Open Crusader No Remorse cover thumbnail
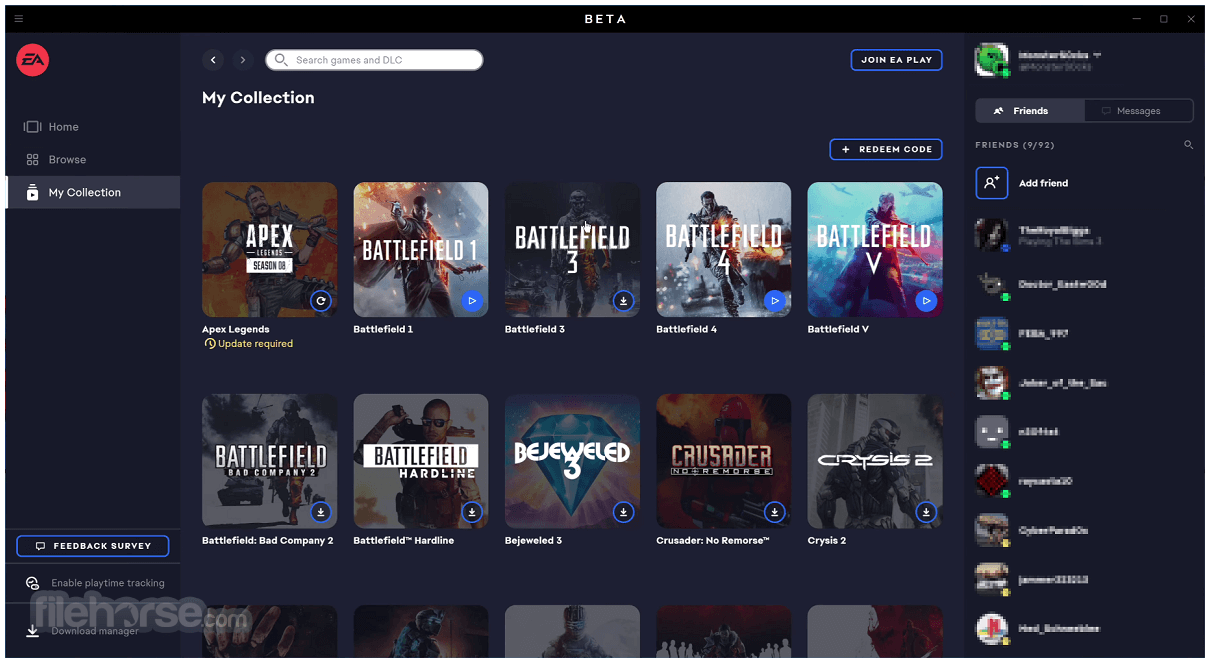This screenshot has width=1210, height=663. (x=723, y=461)
